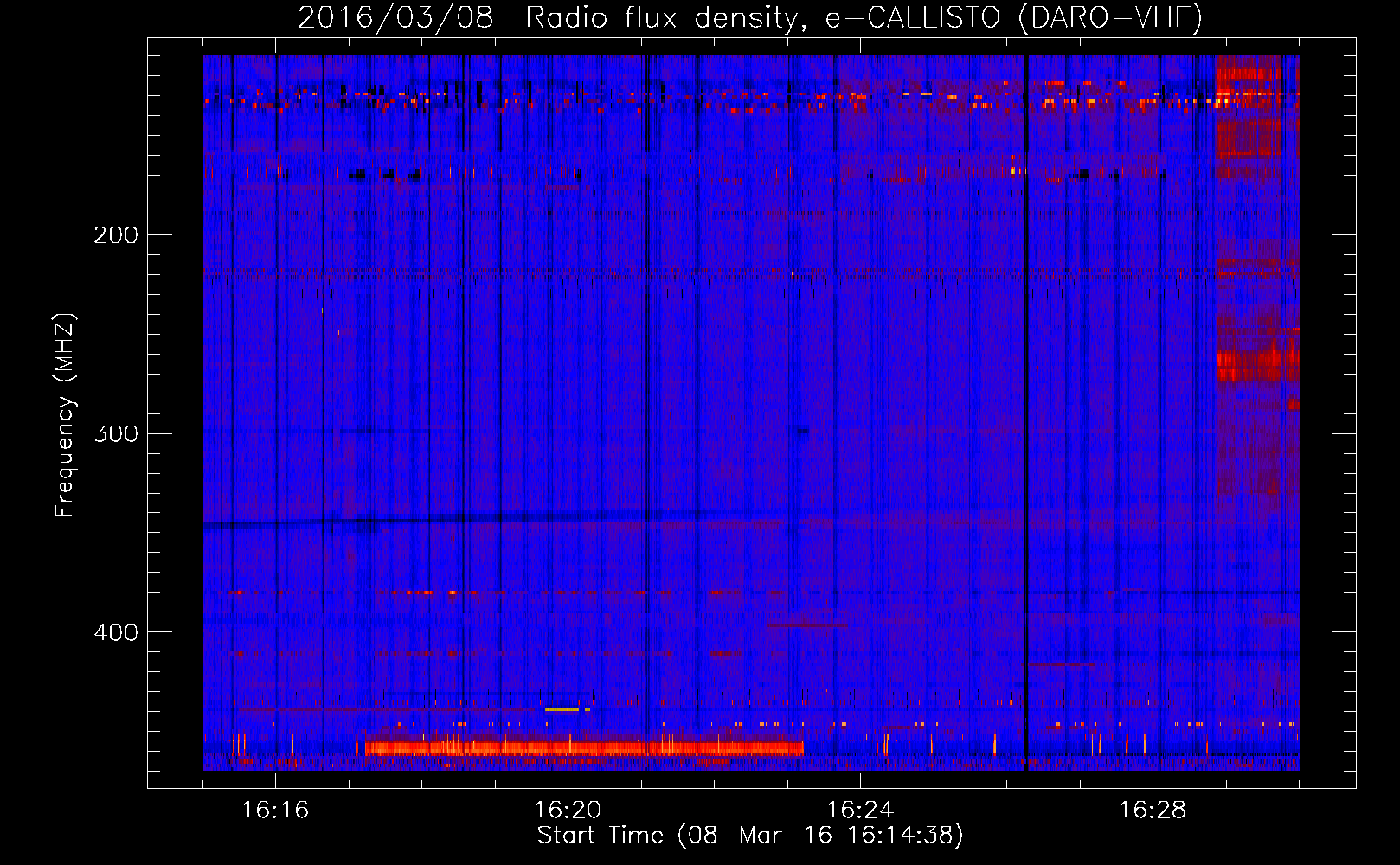Viewport: 1400px width, 865px height.
Task: Click the 200 frequency tick label
Action: (116, 234)
